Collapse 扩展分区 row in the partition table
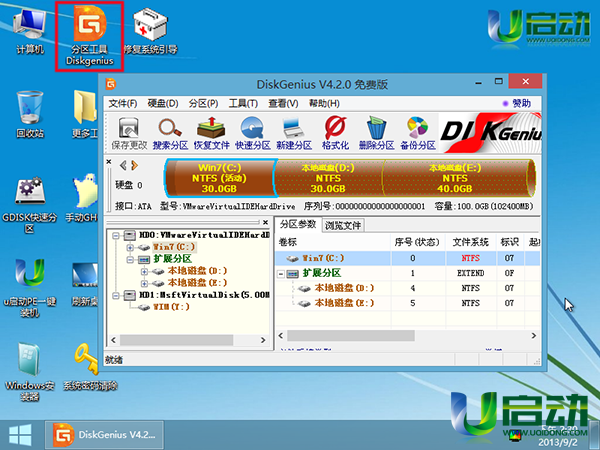This screenshot has width=600, height=450. [281, 274]
